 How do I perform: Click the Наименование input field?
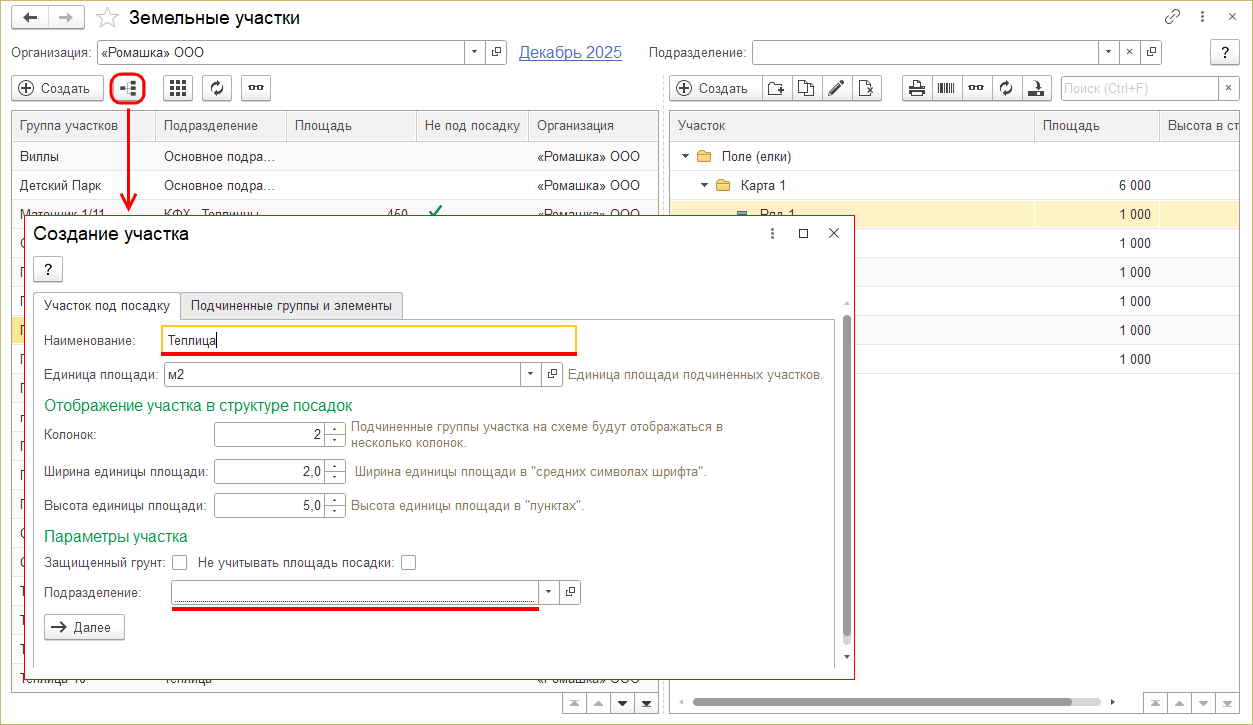370,340
